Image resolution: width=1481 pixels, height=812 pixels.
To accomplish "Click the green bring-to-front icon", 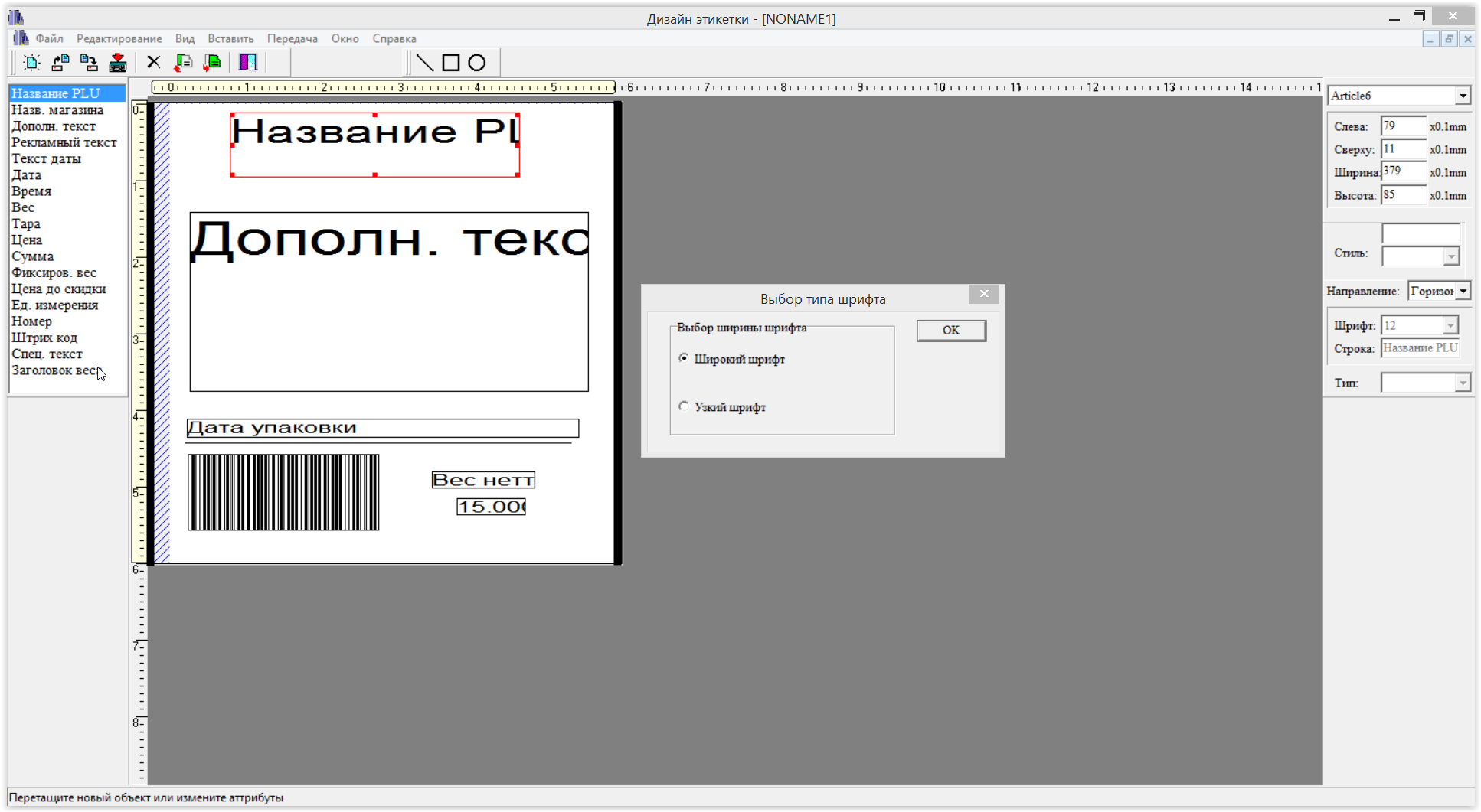I will [x=212, y=63].
